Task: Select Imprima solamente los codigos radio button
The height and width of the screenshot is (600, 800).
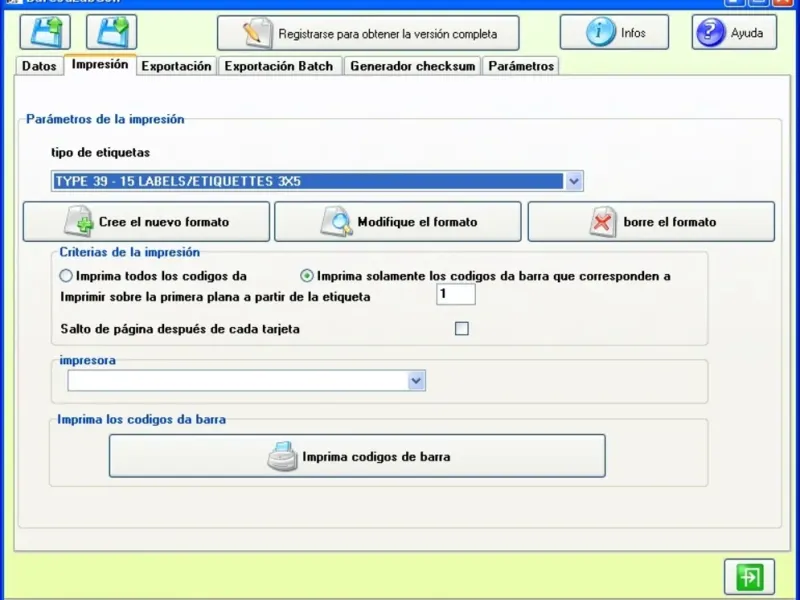Action: click(307, 276)
